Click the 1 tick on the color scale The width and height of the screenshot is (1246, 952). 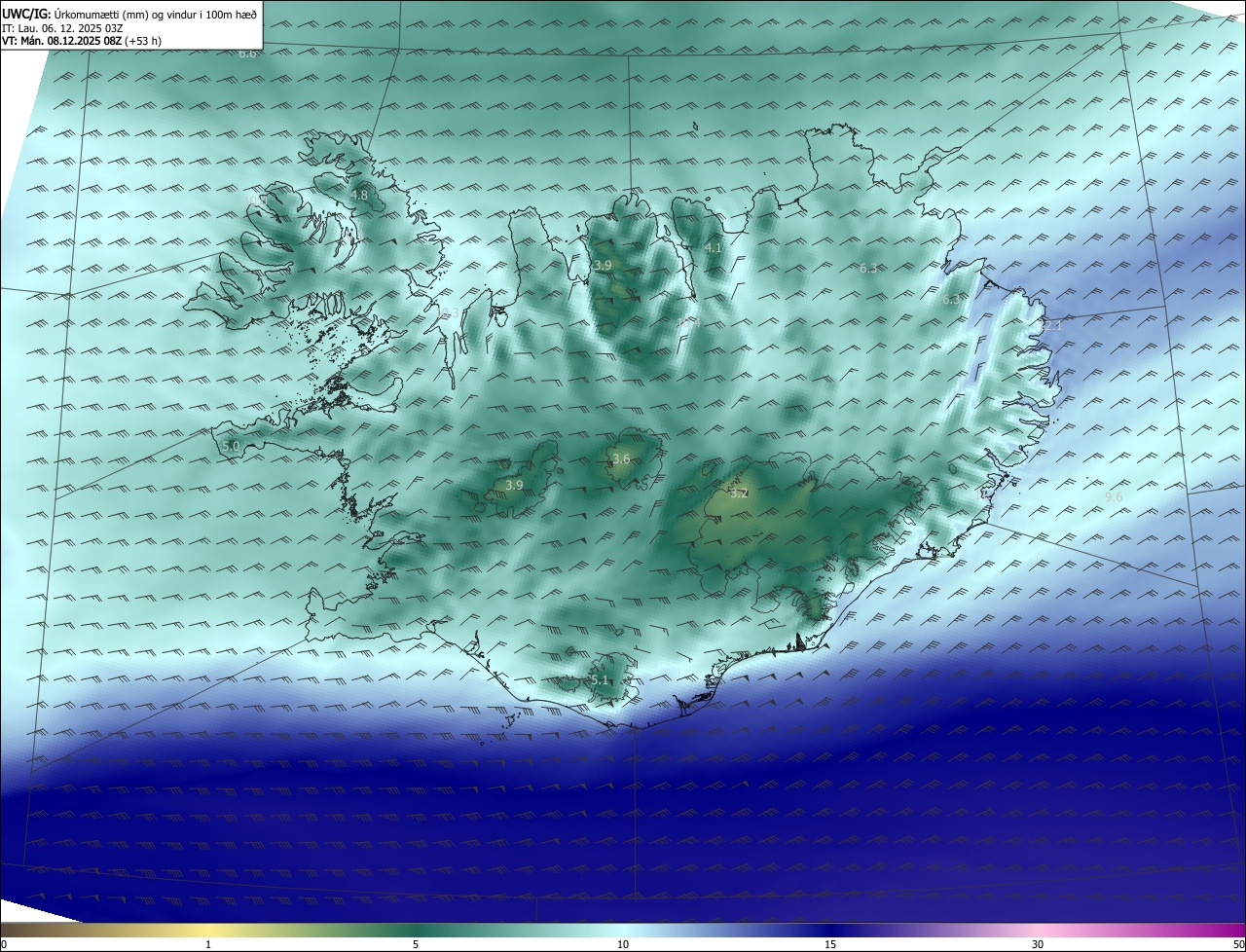tap(208, 944)
